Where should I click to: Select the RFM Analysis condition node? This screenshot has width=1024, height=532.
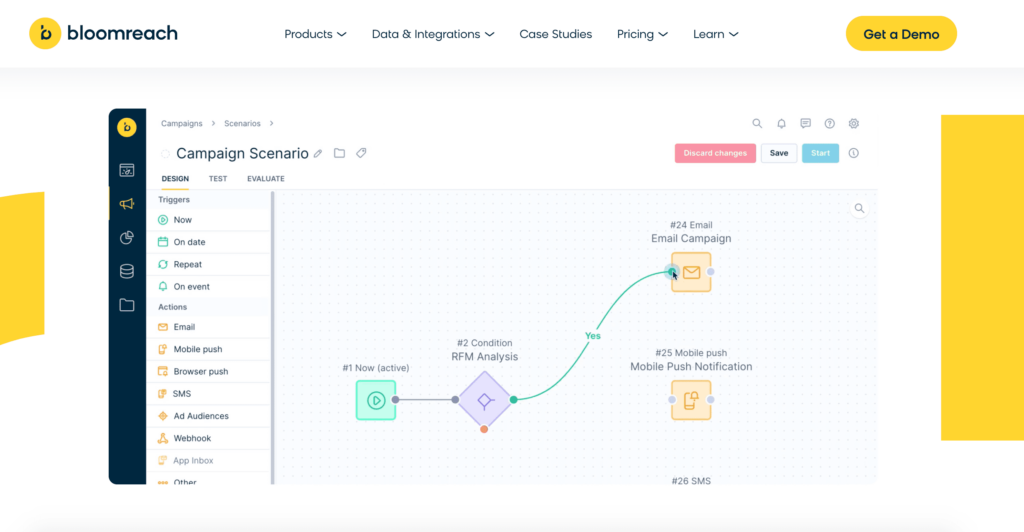point(485,400)
